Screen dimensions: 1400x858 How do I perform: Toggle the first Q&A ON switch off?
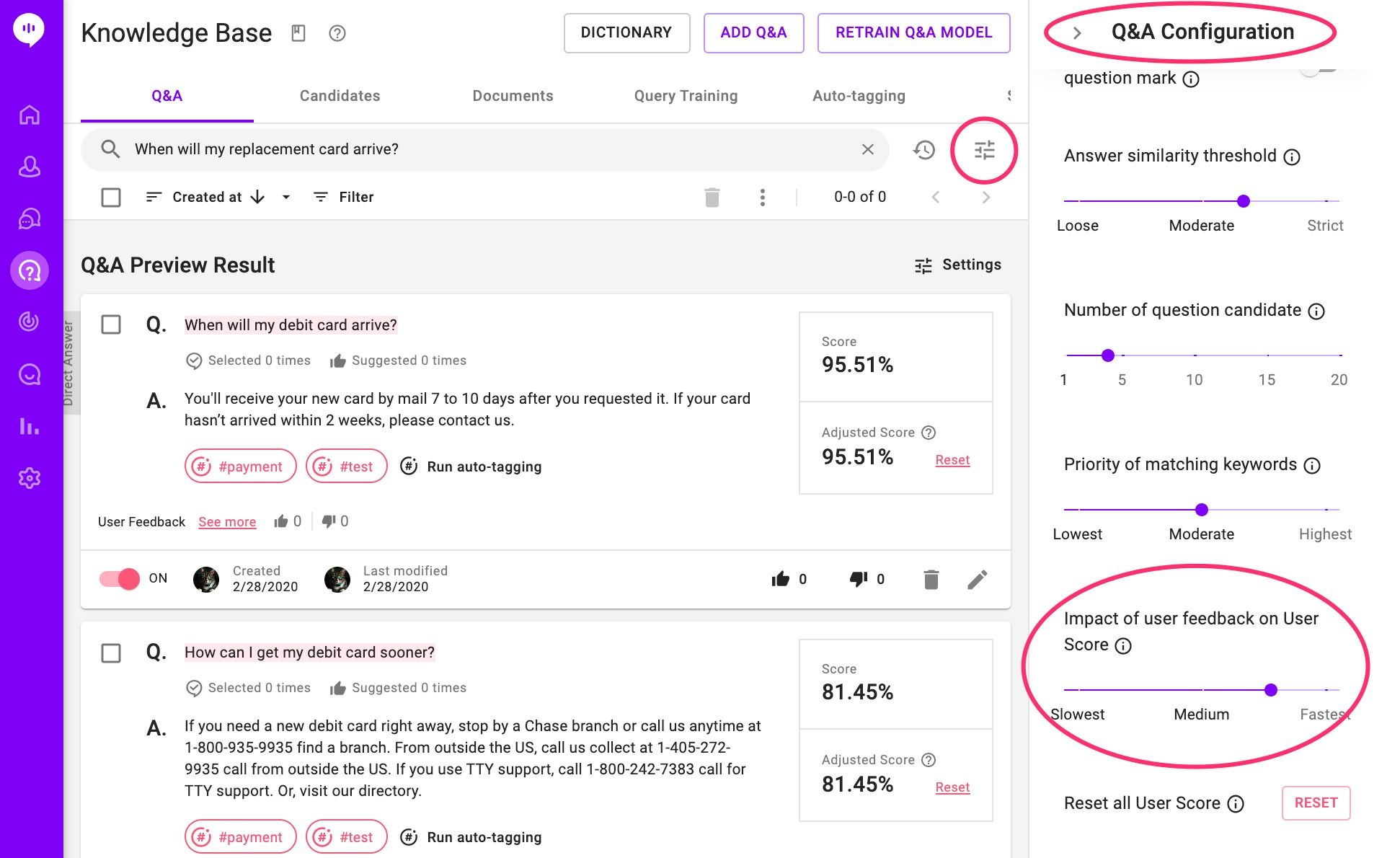coord(120,578)
